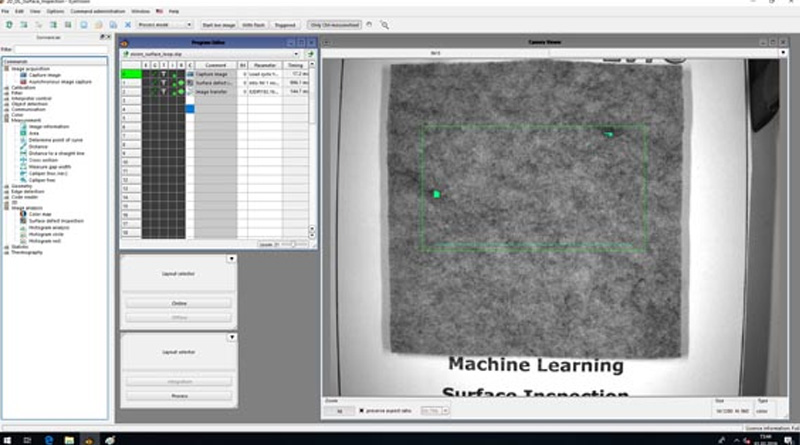Viewport: 800px width, 445px height.
Task: Toggle the preserve aspect ratio checkbox
Action: tap(361, 410)
